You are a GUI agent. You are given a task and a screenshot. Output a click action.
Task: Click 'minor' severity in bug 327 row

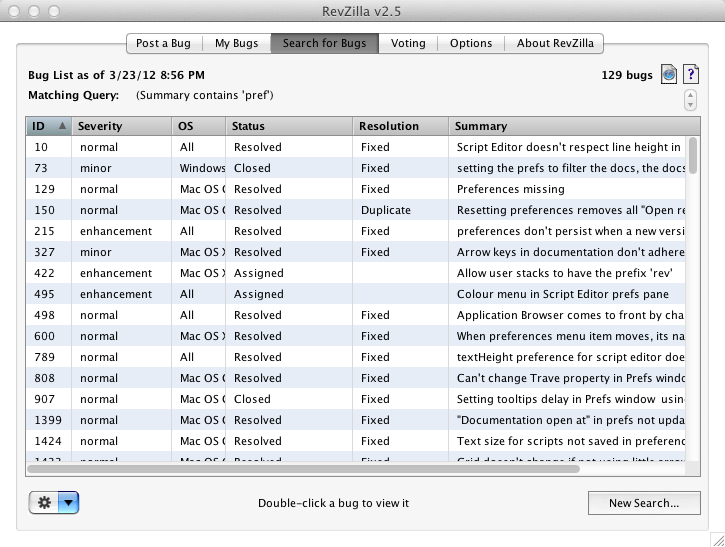click(x=96, y=252)
